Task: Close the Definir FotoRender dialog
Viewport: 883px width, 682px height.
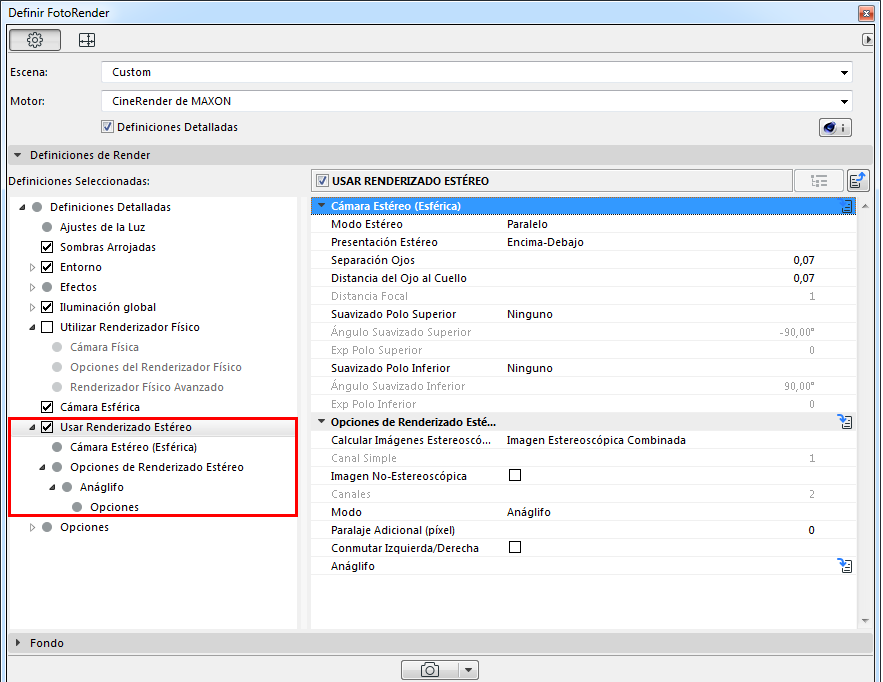Action: point(866,12)
